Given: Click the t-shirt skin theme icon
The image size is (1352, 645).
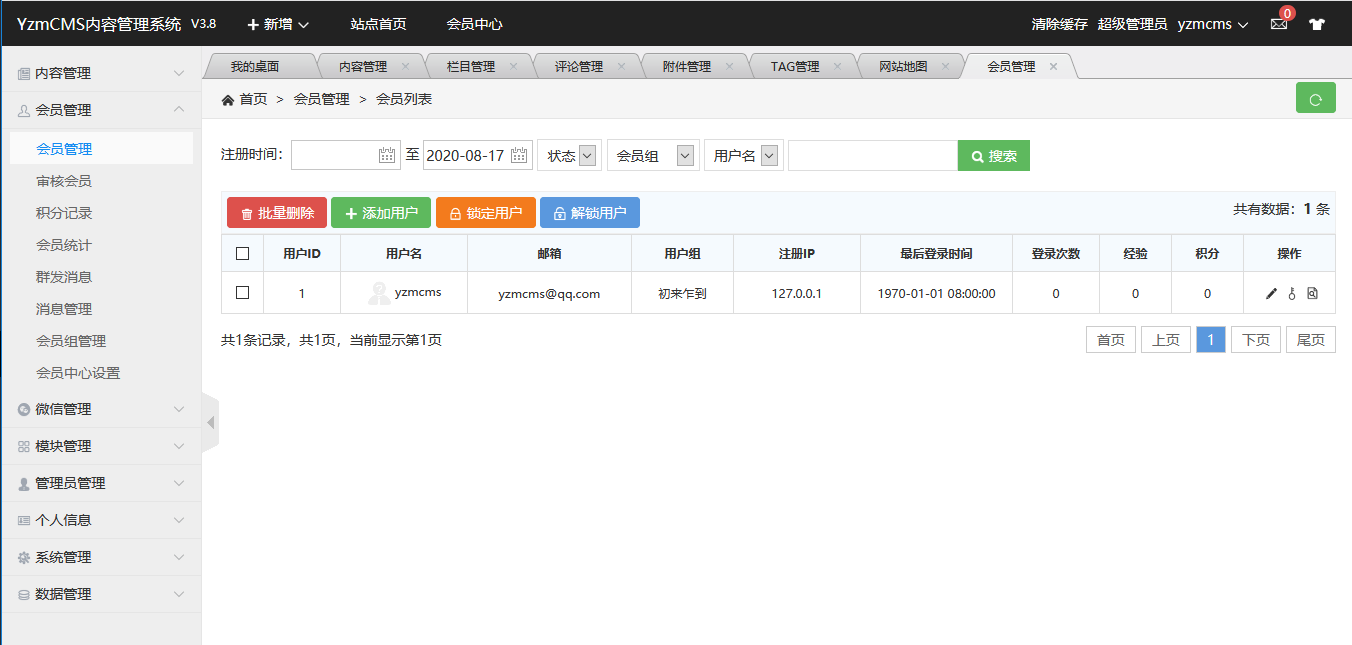Looking at the screenshot, I should tap(1316, 24).
